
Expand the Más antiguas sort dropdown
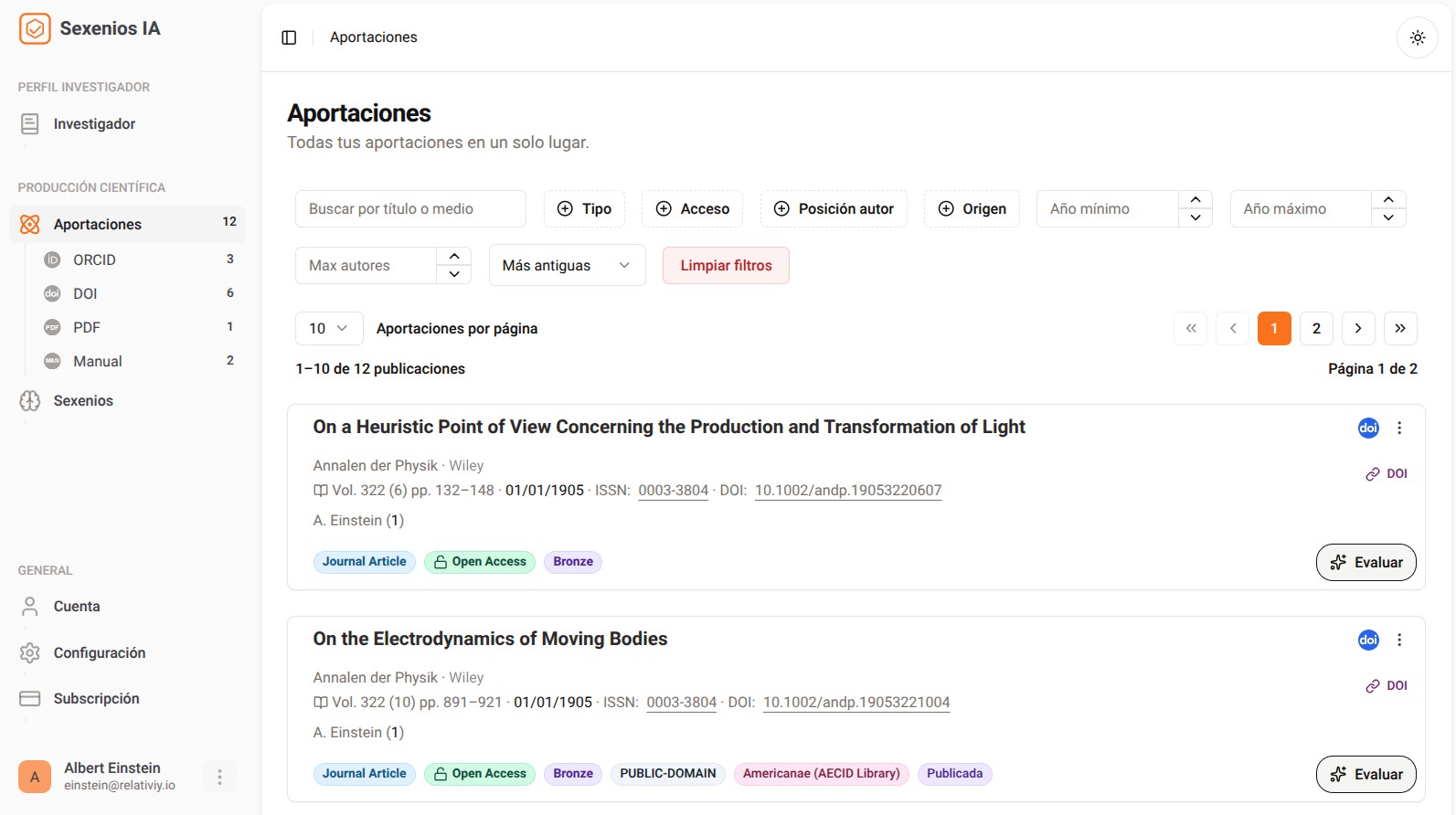567,266
